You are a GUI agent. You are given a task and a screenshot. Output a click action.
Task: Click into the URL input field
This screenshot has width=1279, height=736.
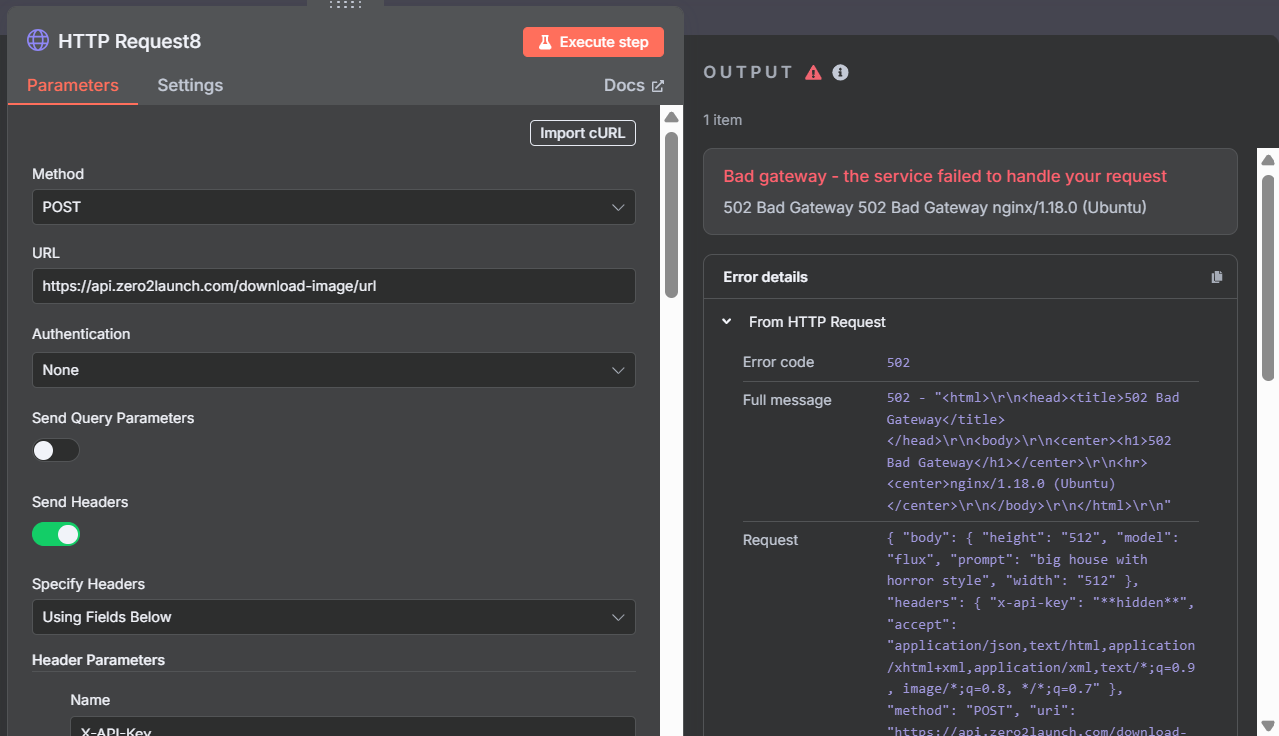333,286
